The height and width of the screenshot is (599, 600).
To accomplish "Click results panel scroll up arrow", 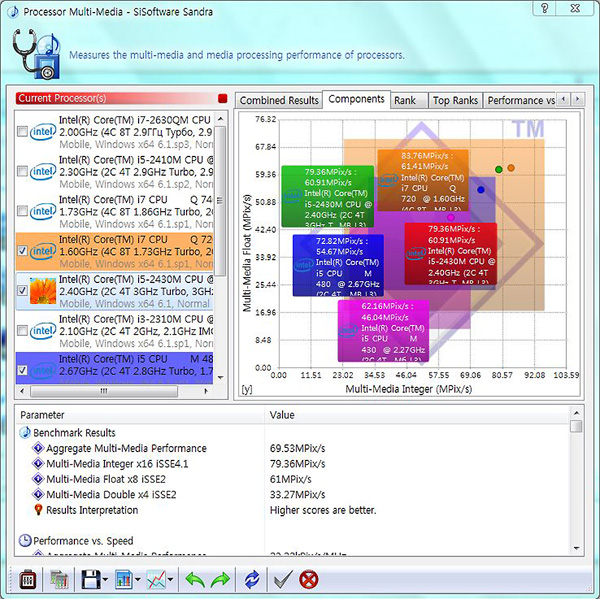I will (x=576, y=413).
